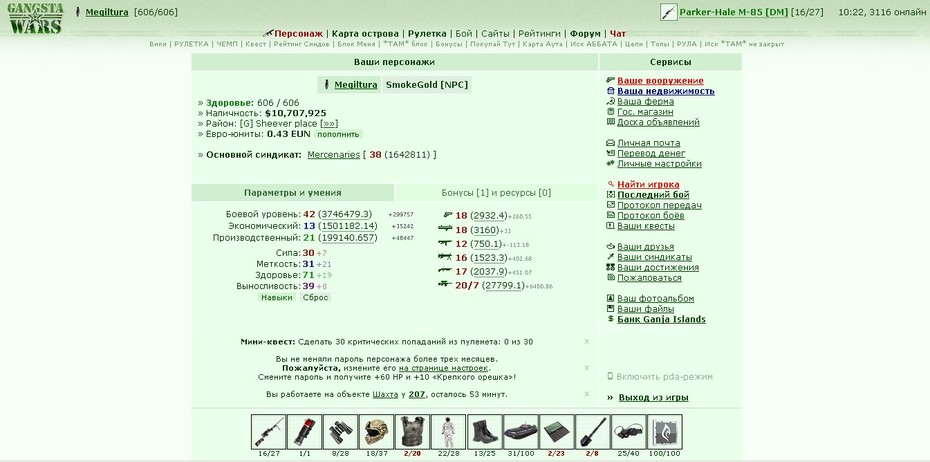The width and height of the screenshot is (930, 462).
Task: Dismiss the Мини-квест notification
Action: coord(587,342)
